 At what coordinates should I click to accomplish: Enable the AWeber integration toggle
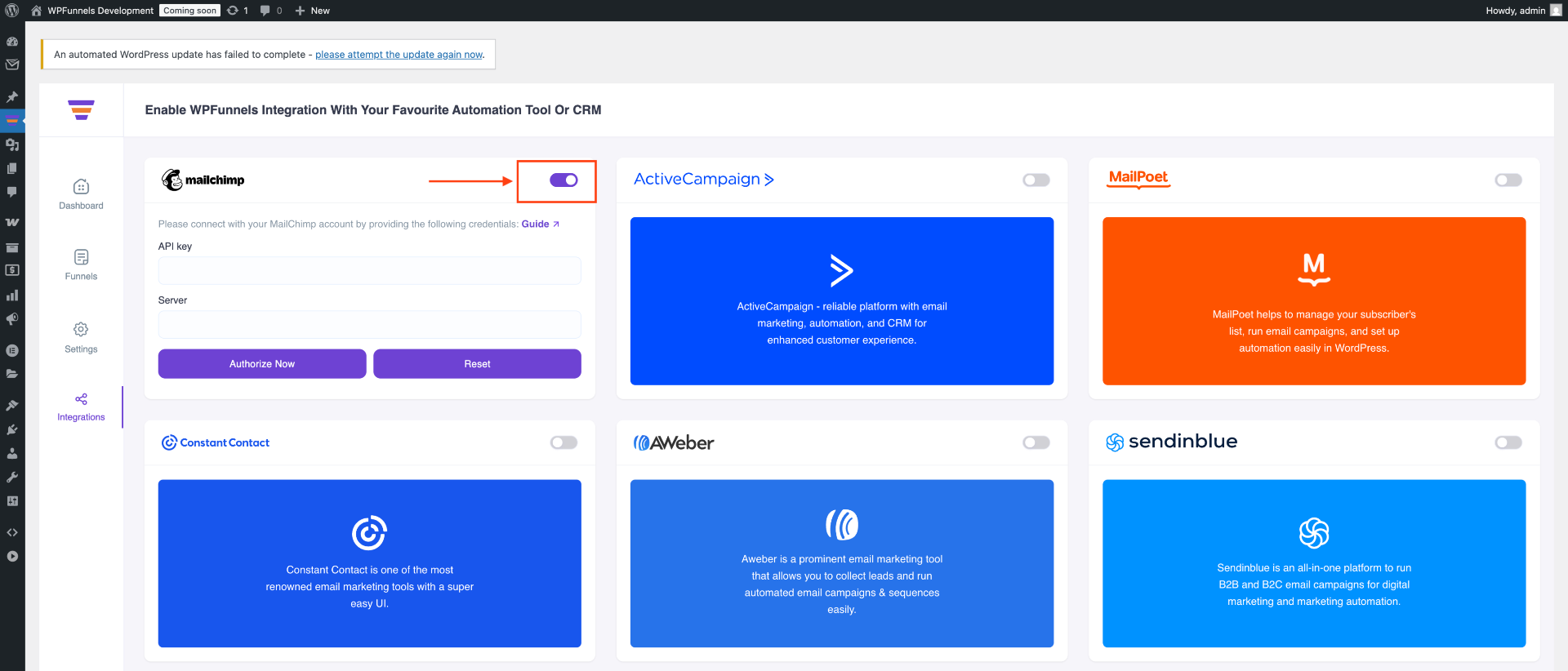1036,442
